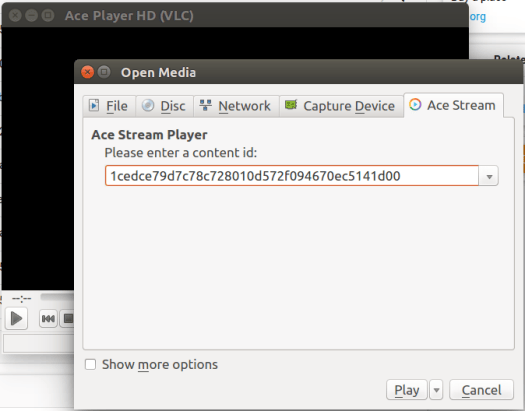Click the org link in browser
The image size is (525, 411).
tap(477, 16)
